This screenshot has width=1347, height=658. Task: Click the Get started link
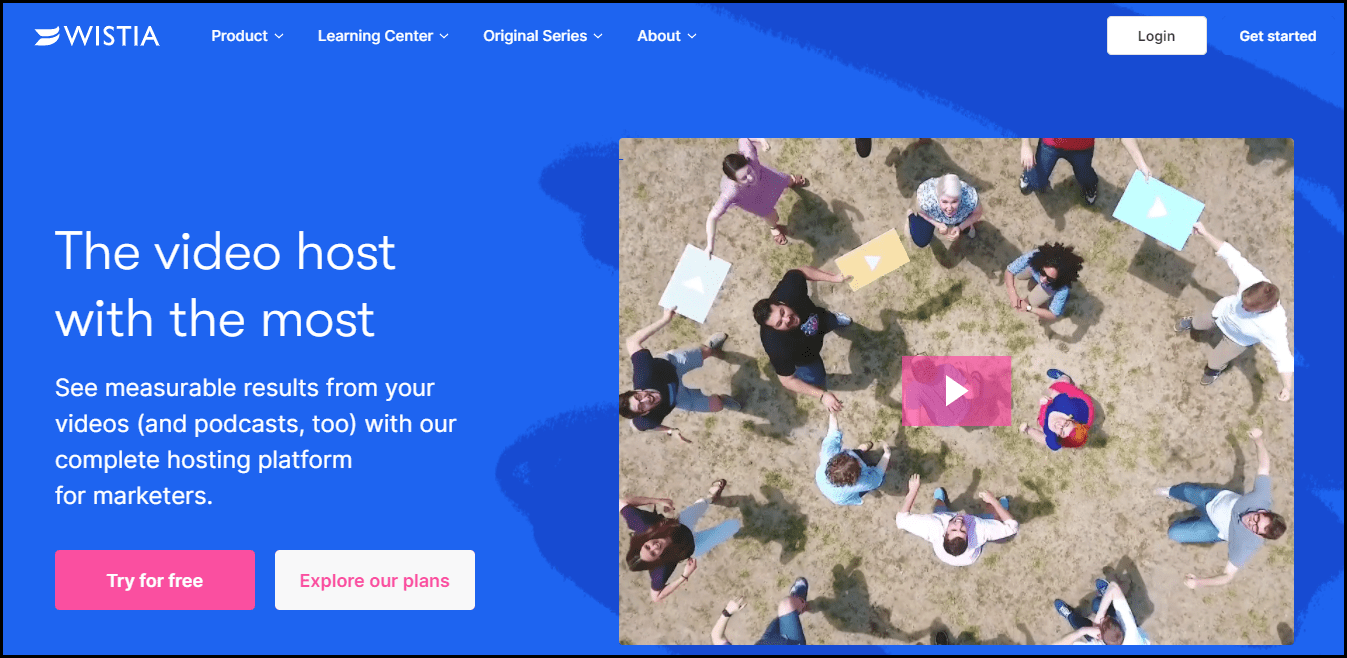pos(1277,36)
